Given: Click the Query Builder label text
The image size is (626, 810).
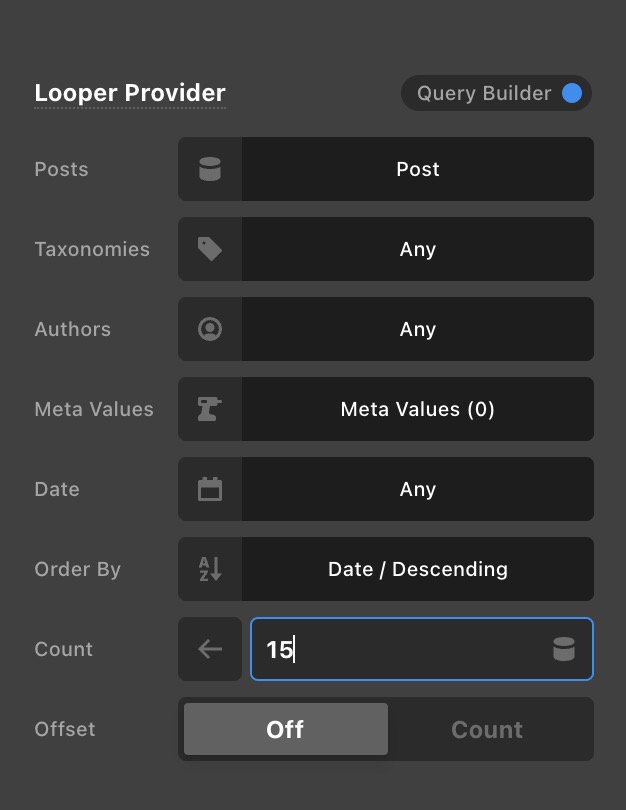Looking at the screenshot, I should click(484, 93).
